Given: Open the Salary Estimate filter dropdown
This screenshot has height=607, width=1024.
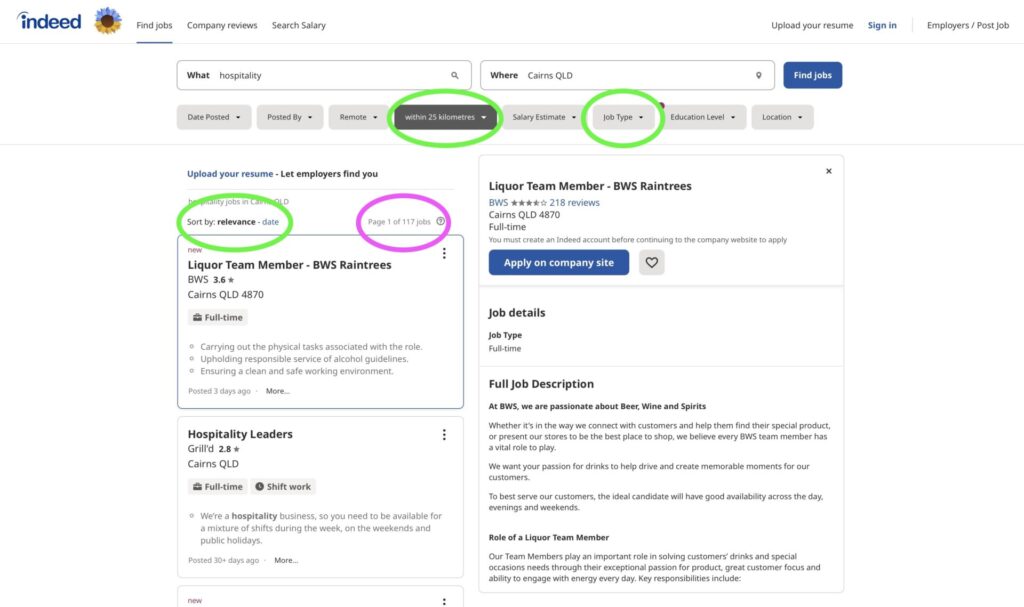Looking at the screenshot, I should point(545,117).
